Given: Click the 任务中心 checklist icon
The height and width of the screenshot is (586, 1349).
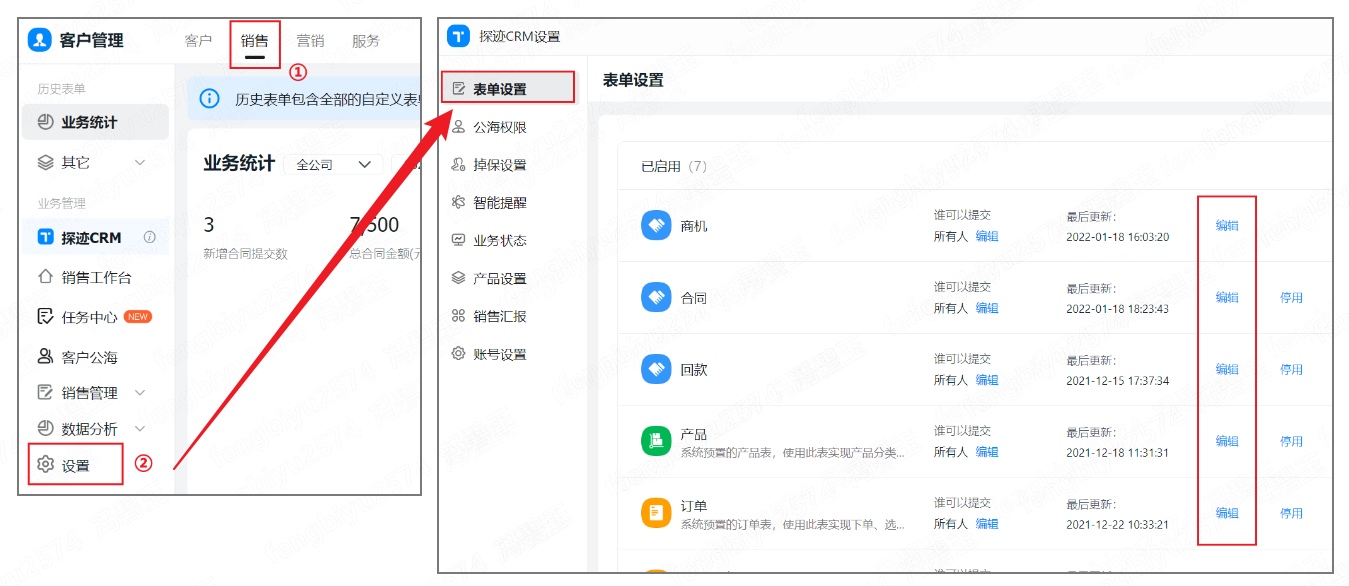Looking at the screenshot, I should click(x=45, y=317).
